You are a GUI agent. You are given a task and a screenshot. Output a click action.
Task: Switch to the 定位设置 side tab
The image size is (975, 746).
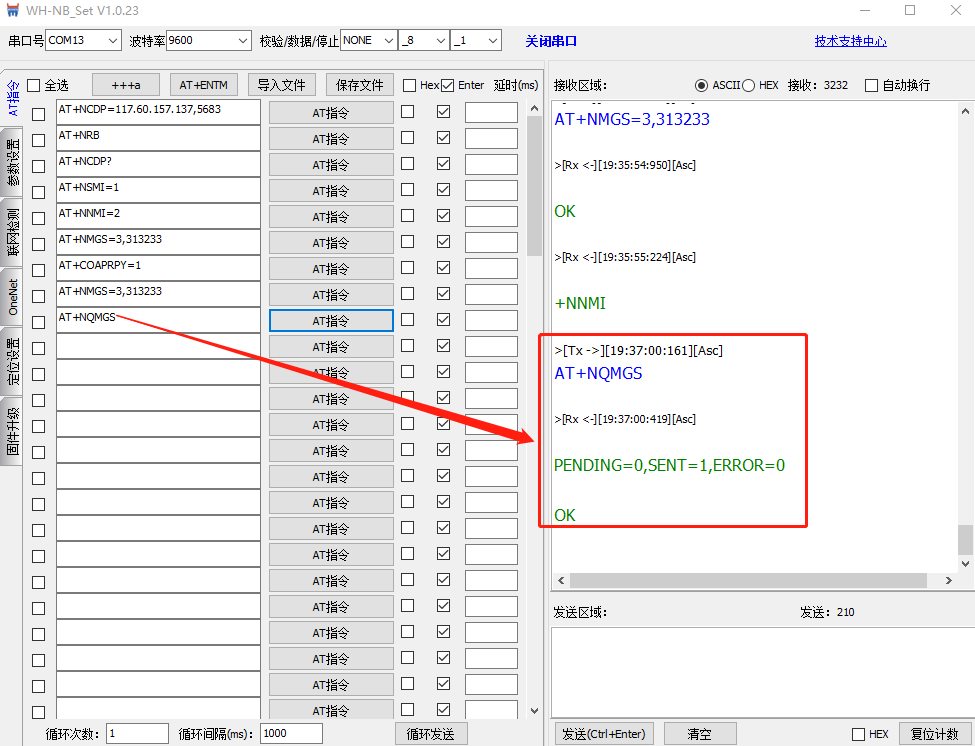[x=13, y=361]
